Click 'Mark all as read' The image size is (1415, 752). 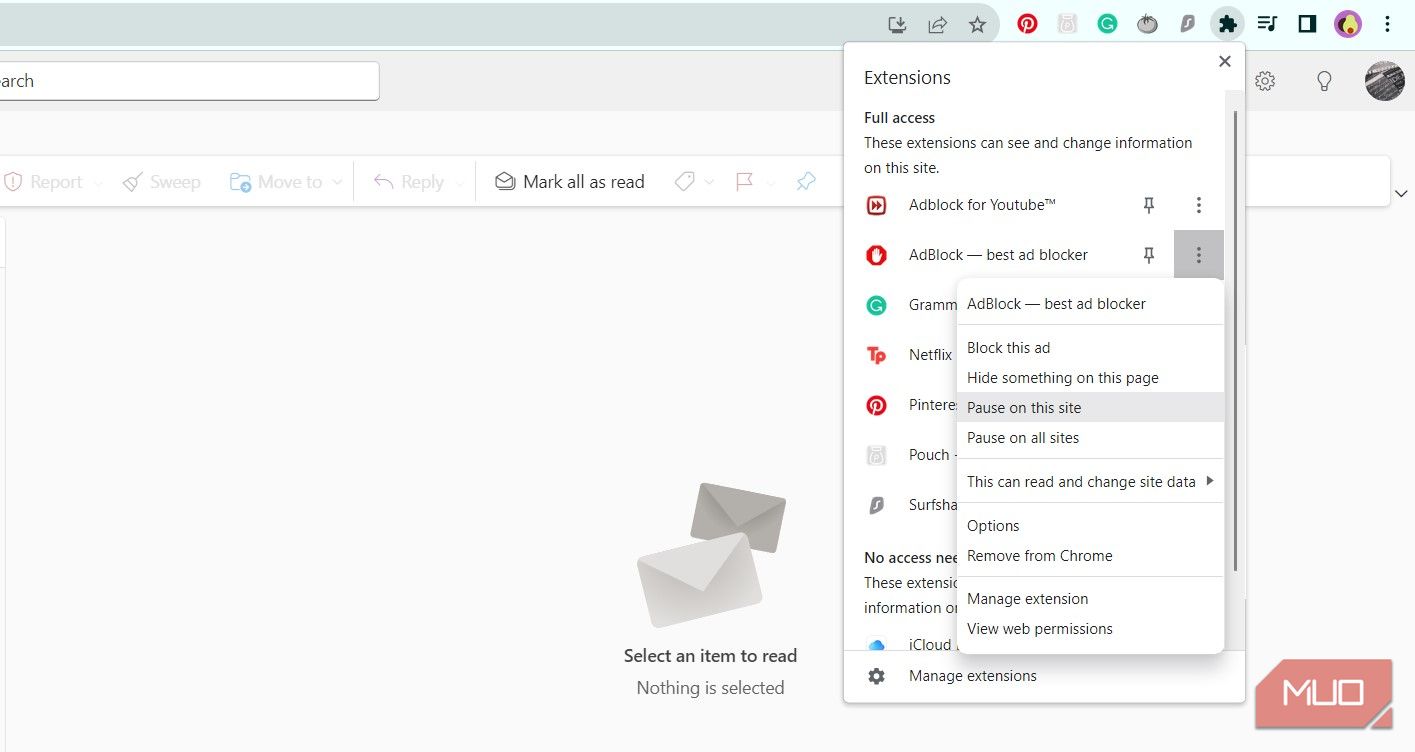(x=569, y=181)
